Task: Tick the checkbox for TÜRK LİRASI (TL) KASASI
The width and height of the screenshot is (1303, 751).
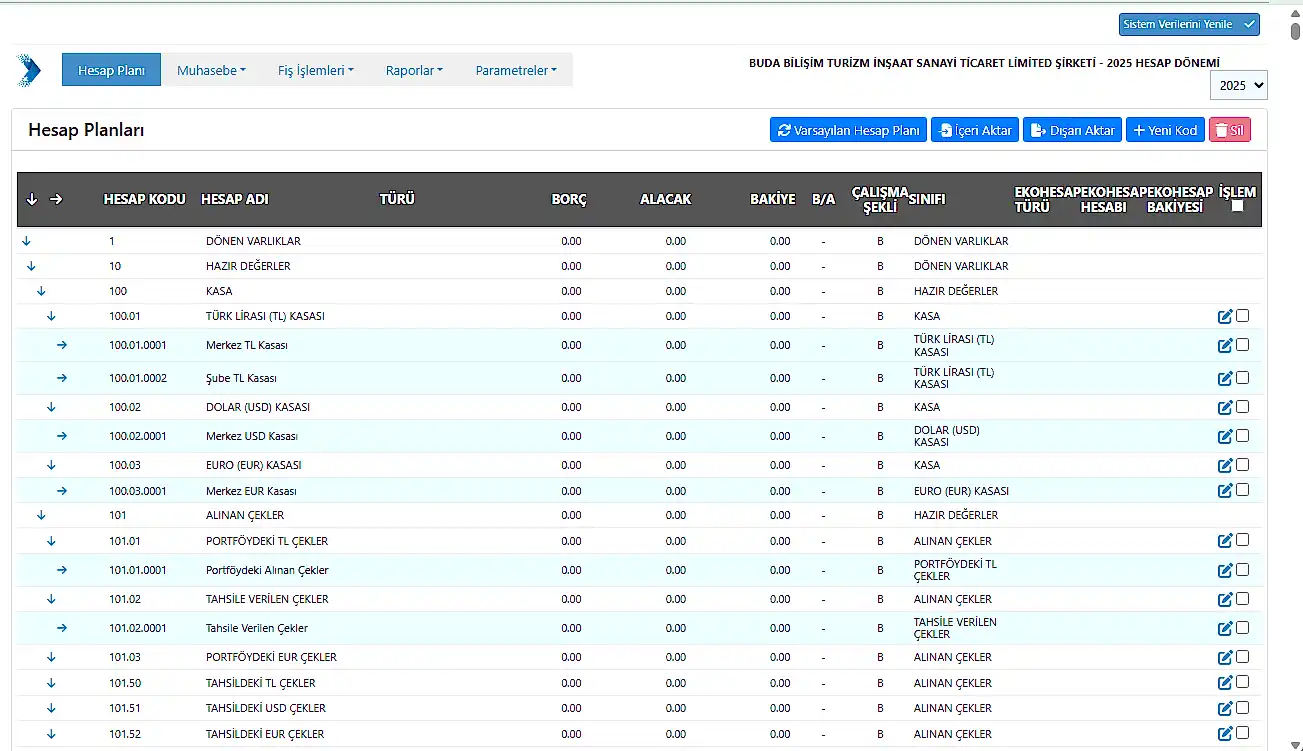Action: (x=1242, y=316)
